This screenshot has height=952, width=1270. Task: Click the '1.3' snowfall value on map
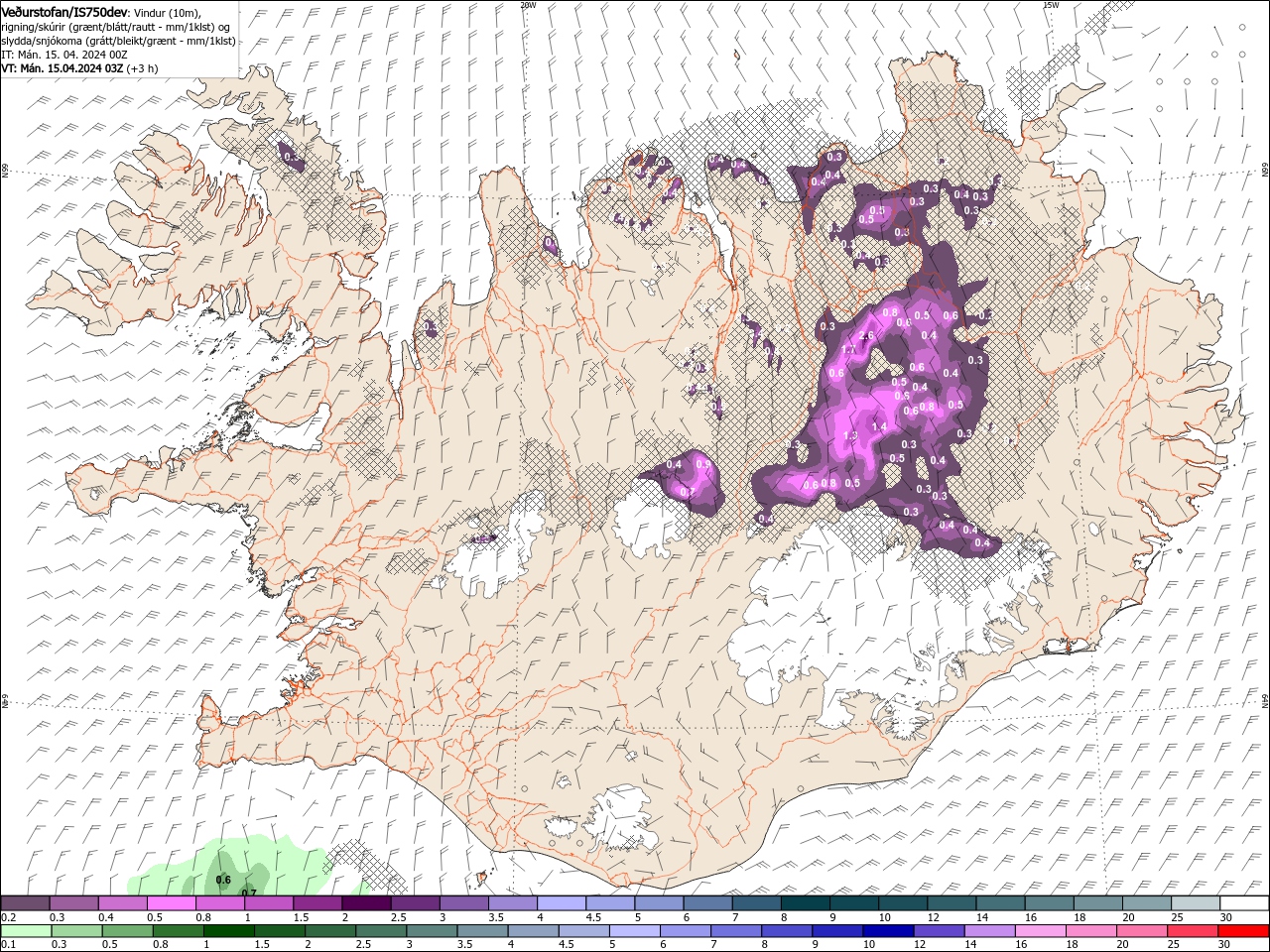tap(850, 435)
